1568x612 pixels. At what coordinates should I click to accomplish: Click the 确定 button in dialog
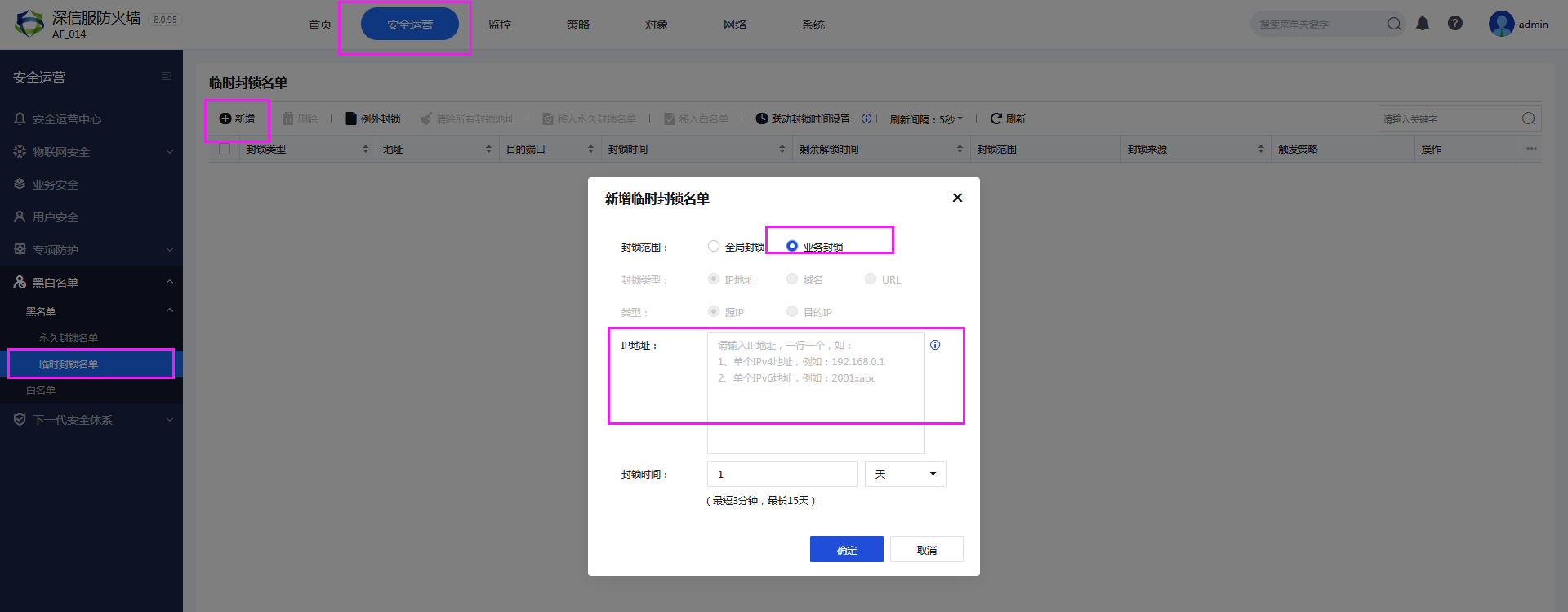point(846,549)
